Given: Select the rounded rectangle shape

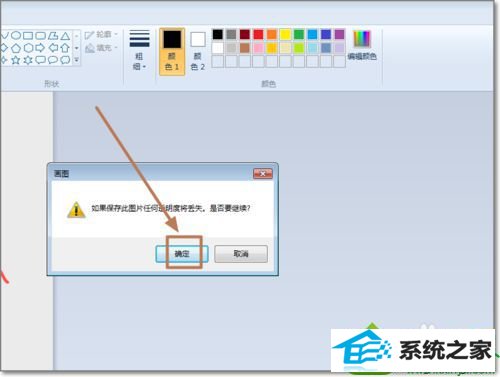Looking at the screenshot, I should point(41,35).
